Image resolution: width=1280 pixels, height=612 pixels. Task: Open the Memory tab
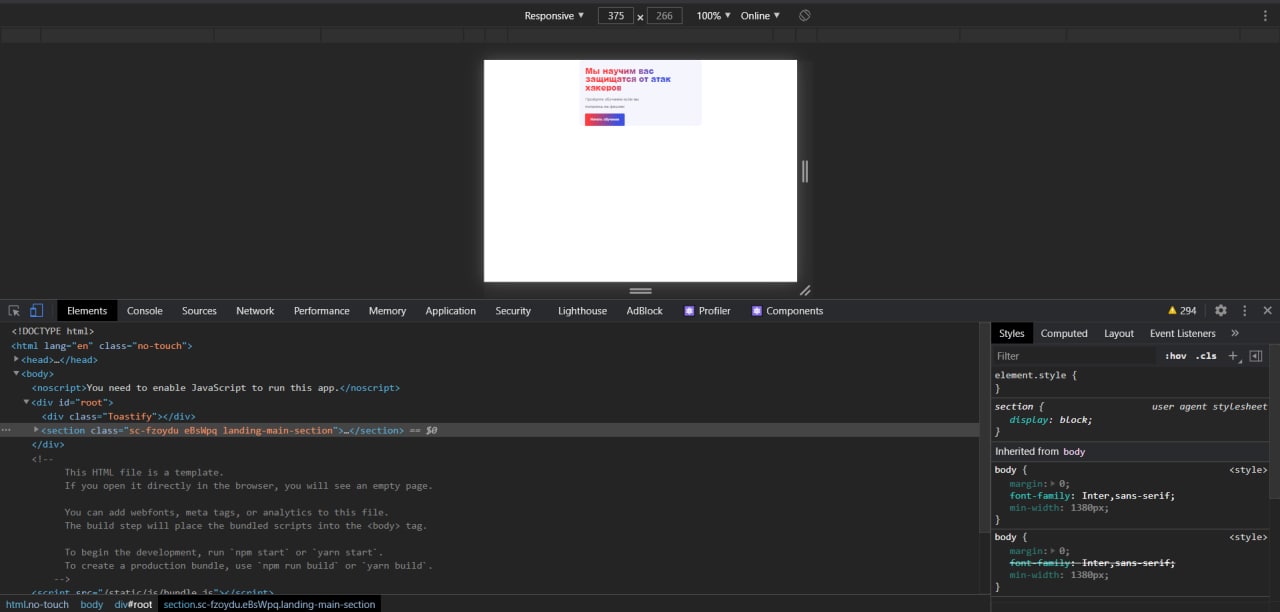click(387, 311)
